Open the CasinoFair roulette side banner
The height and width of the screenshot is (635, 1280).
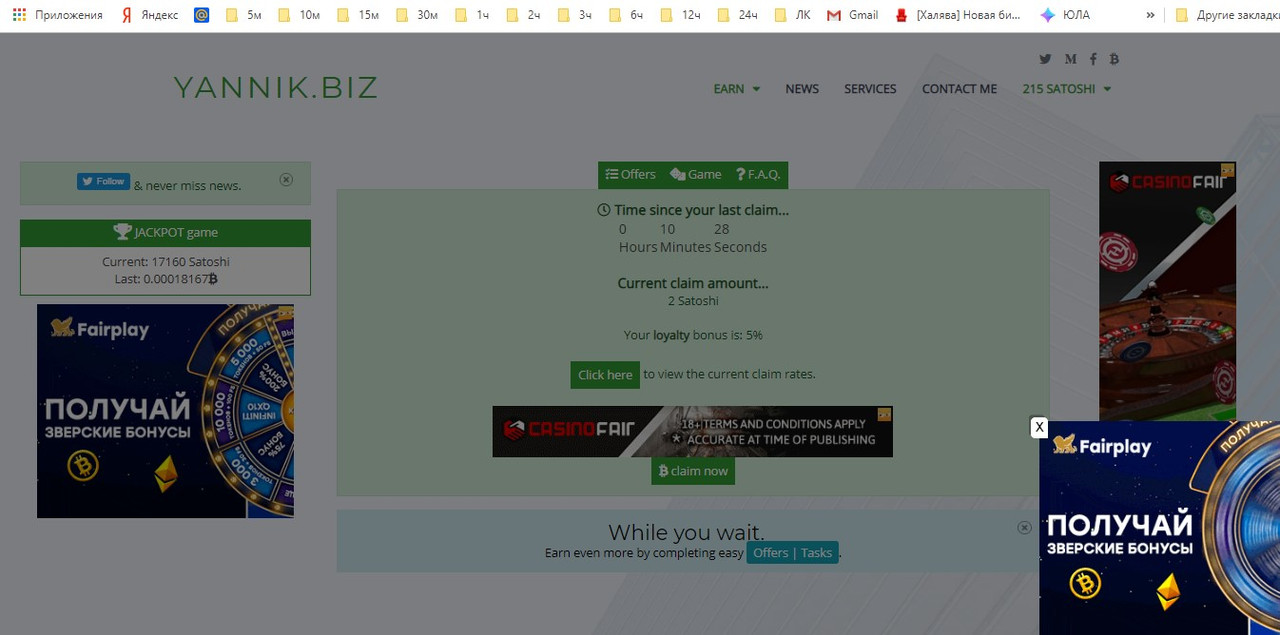pyautogui.click(x=1167, y=291)
